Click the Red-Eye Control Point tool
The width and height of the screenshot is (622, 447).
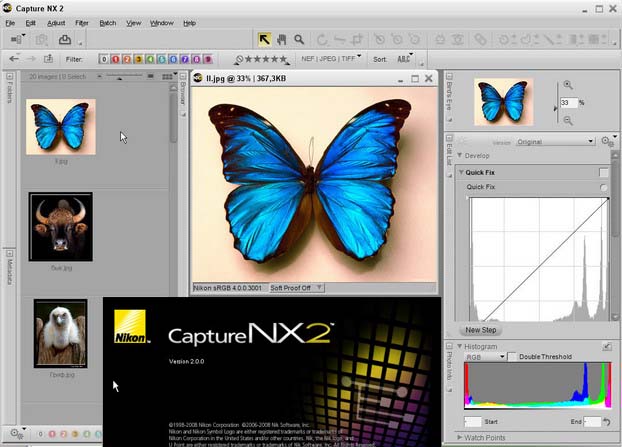458,39
